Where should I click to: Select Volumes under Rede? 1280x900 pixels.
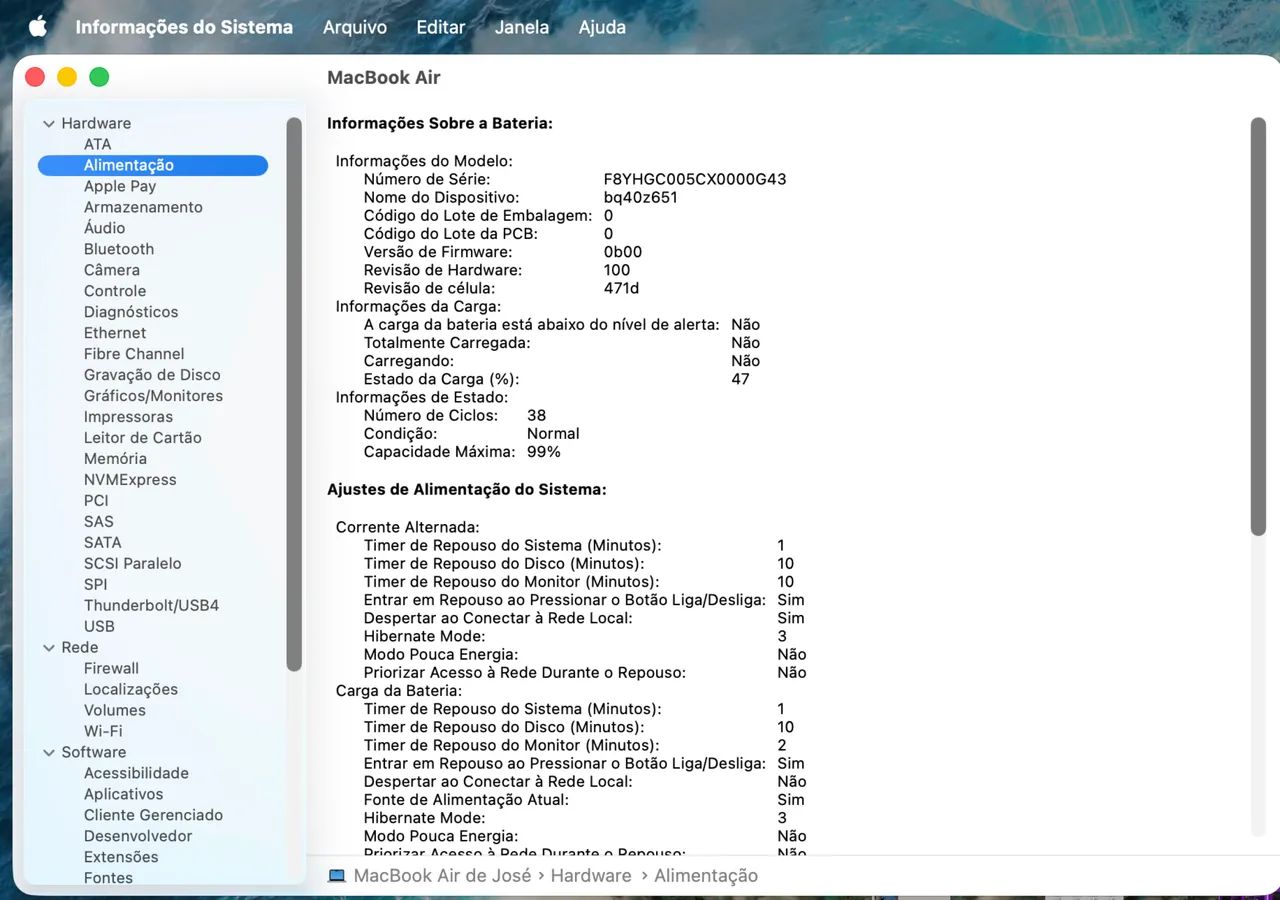115,711
